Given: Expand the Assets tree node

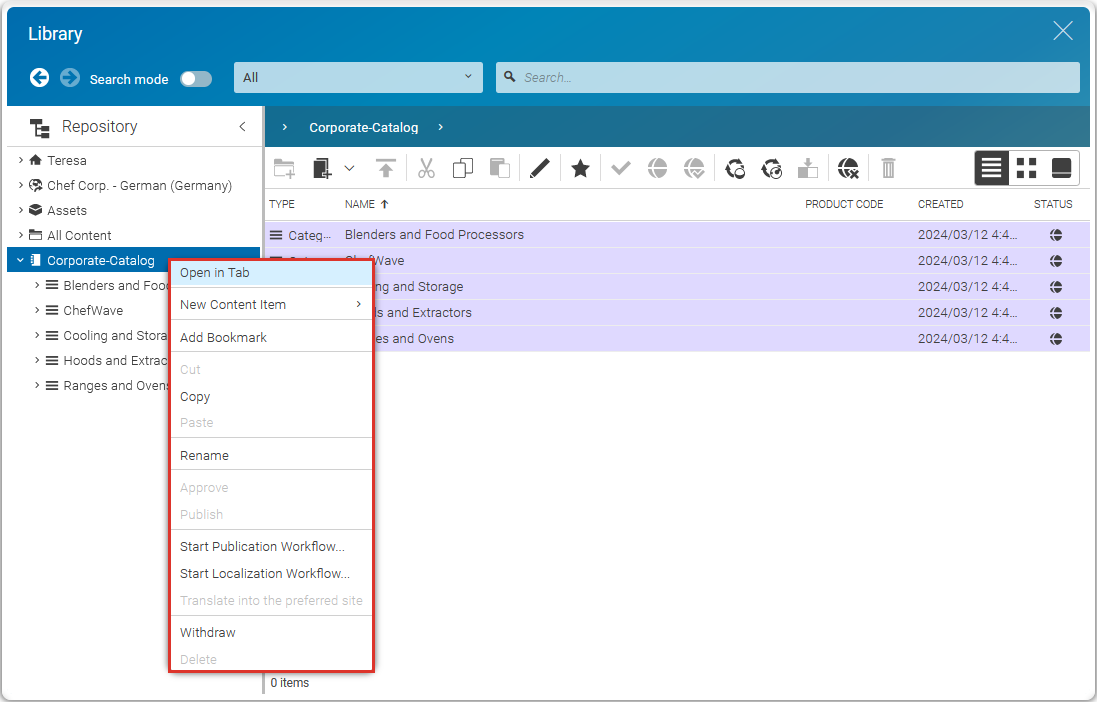Looking at the screenshot, I should coord(20,210).
